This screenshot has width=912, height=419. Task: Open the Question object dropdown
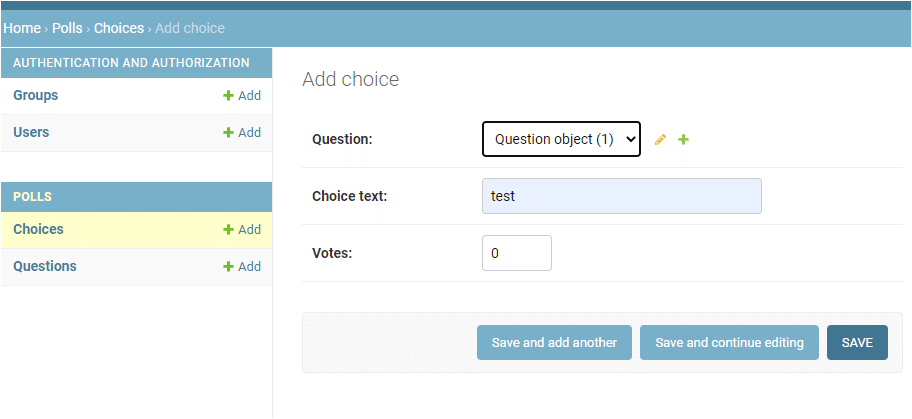click(561, 140)
